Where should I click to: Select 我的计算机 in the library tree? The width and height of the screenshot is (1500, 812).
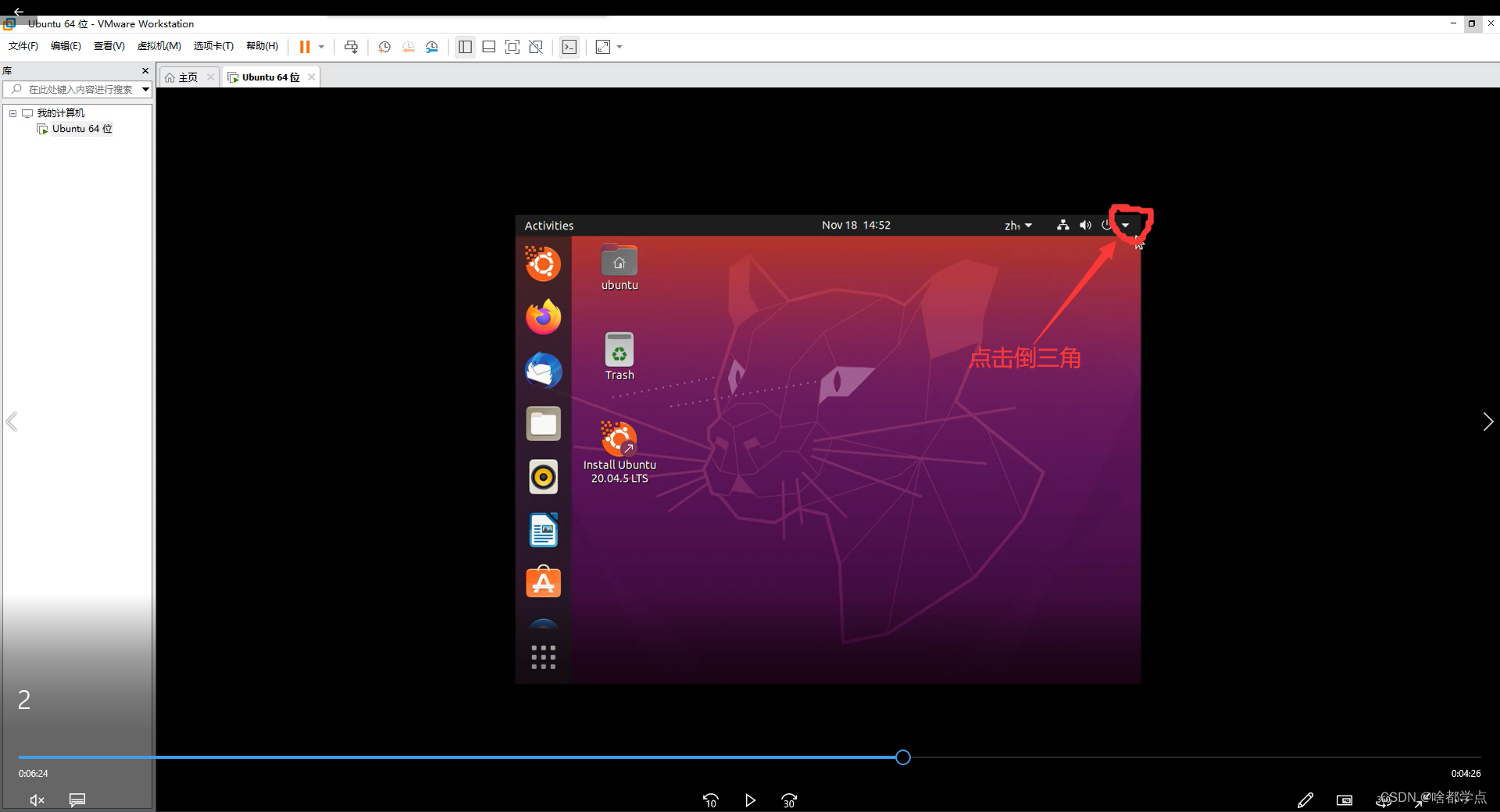point(61,113)
